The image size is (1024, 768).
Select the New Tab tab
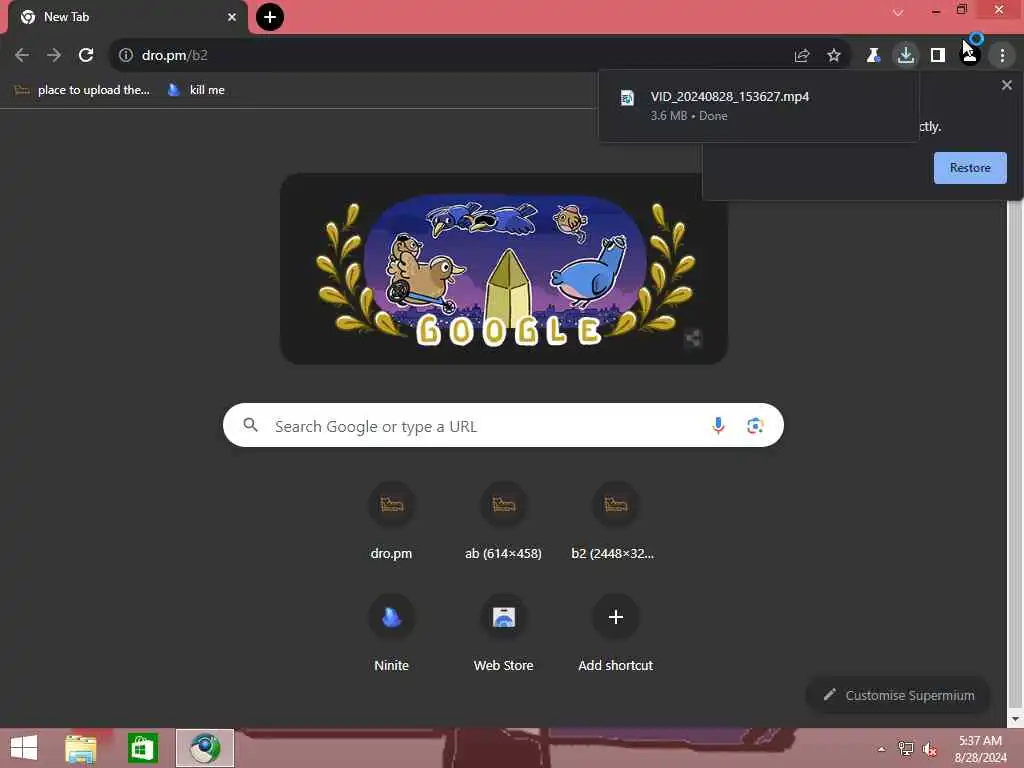(127, 17)
